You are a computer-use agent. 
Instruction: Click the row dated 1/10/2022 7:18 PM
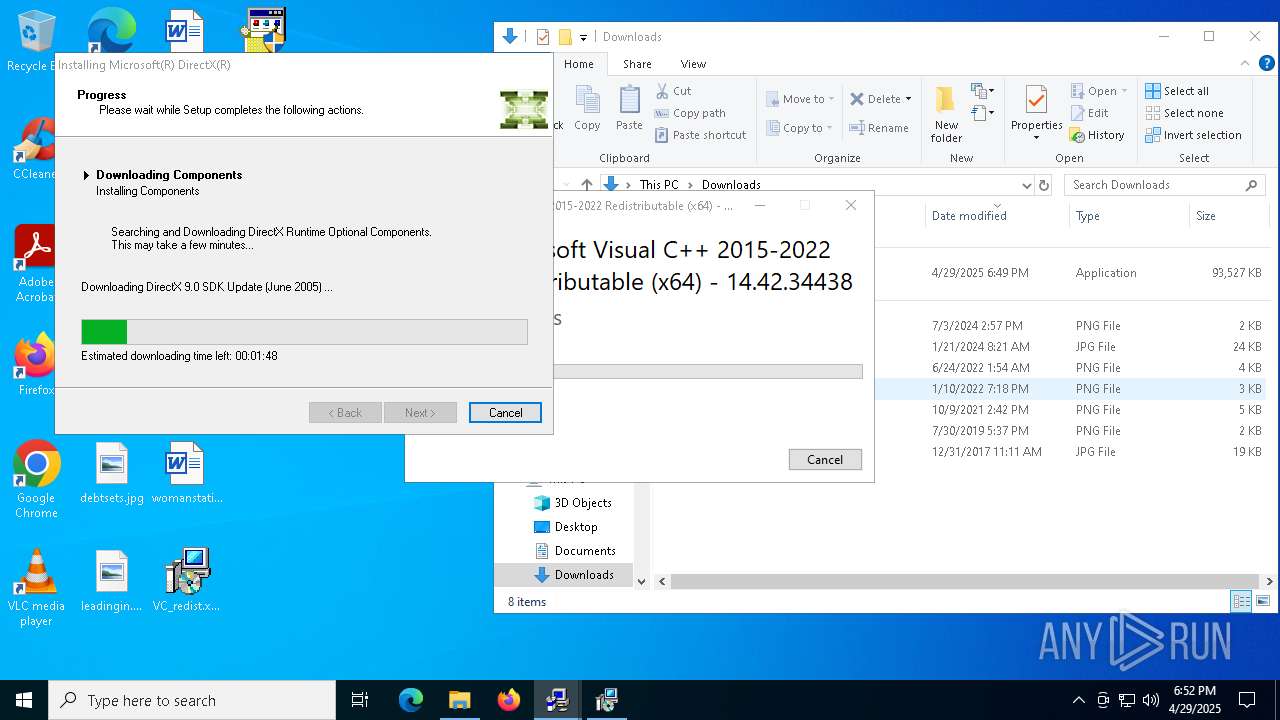pyautogui.click(x=1070, y=389)
